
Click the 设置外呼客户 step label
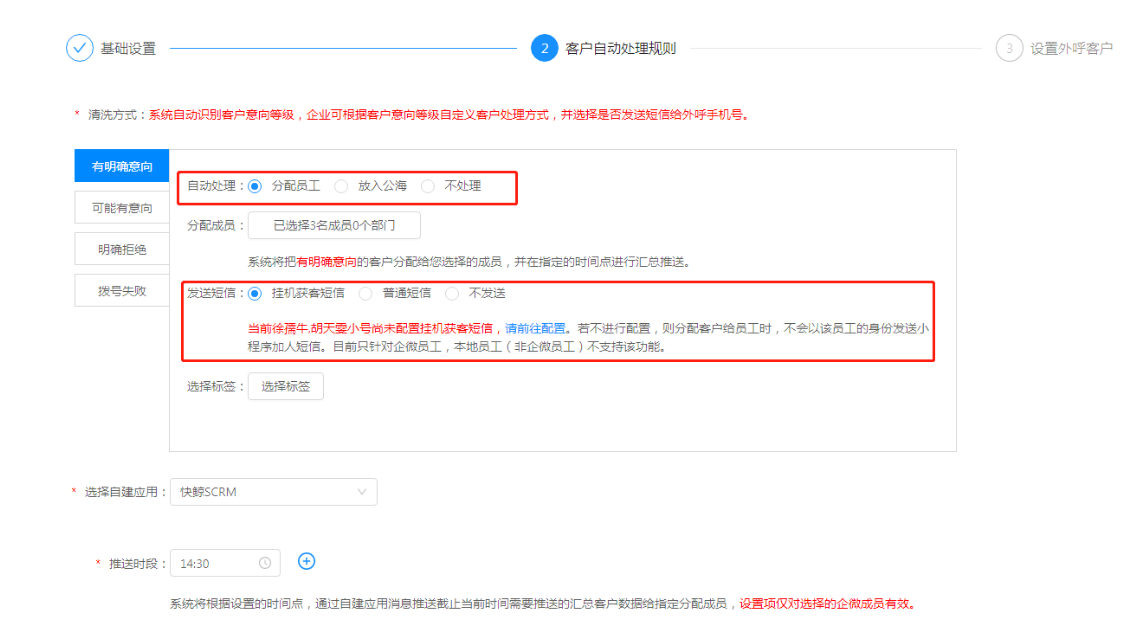click(x=1071, y=48)
